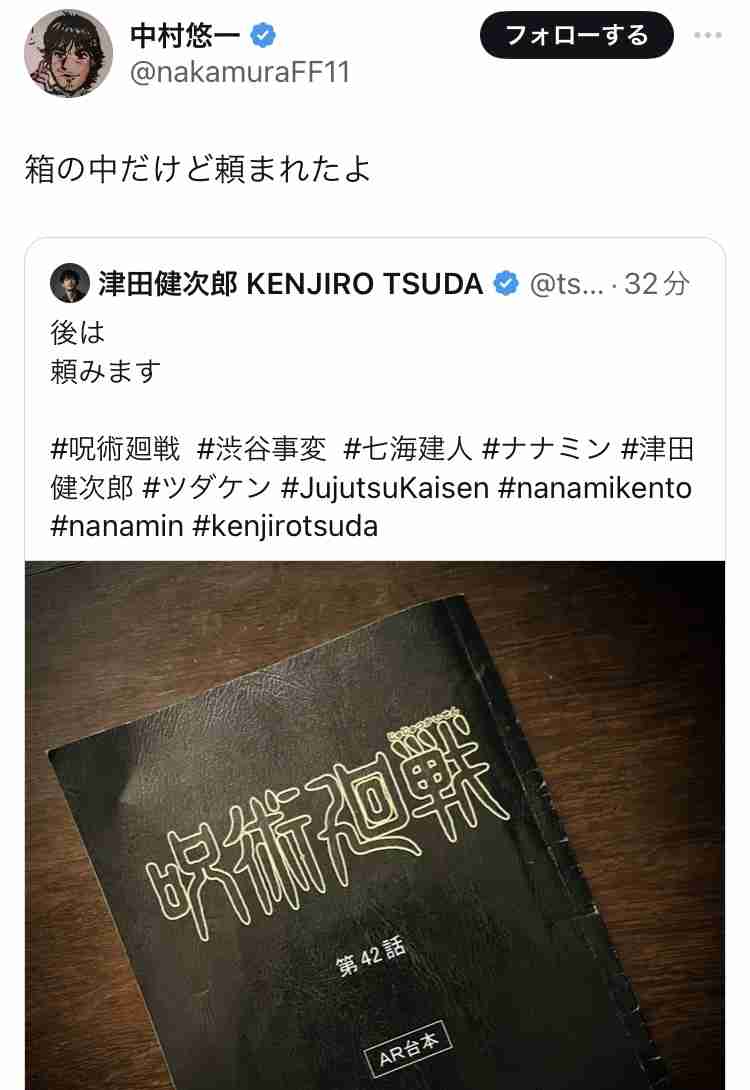Click the verified badge next to KENJIRO TSUDA

click(x=506, y=284)
